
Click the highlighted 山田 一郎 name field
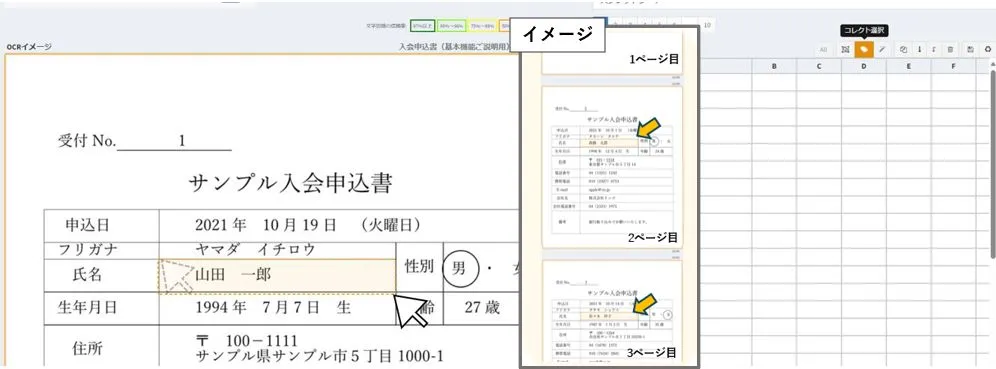coord(277,276)
